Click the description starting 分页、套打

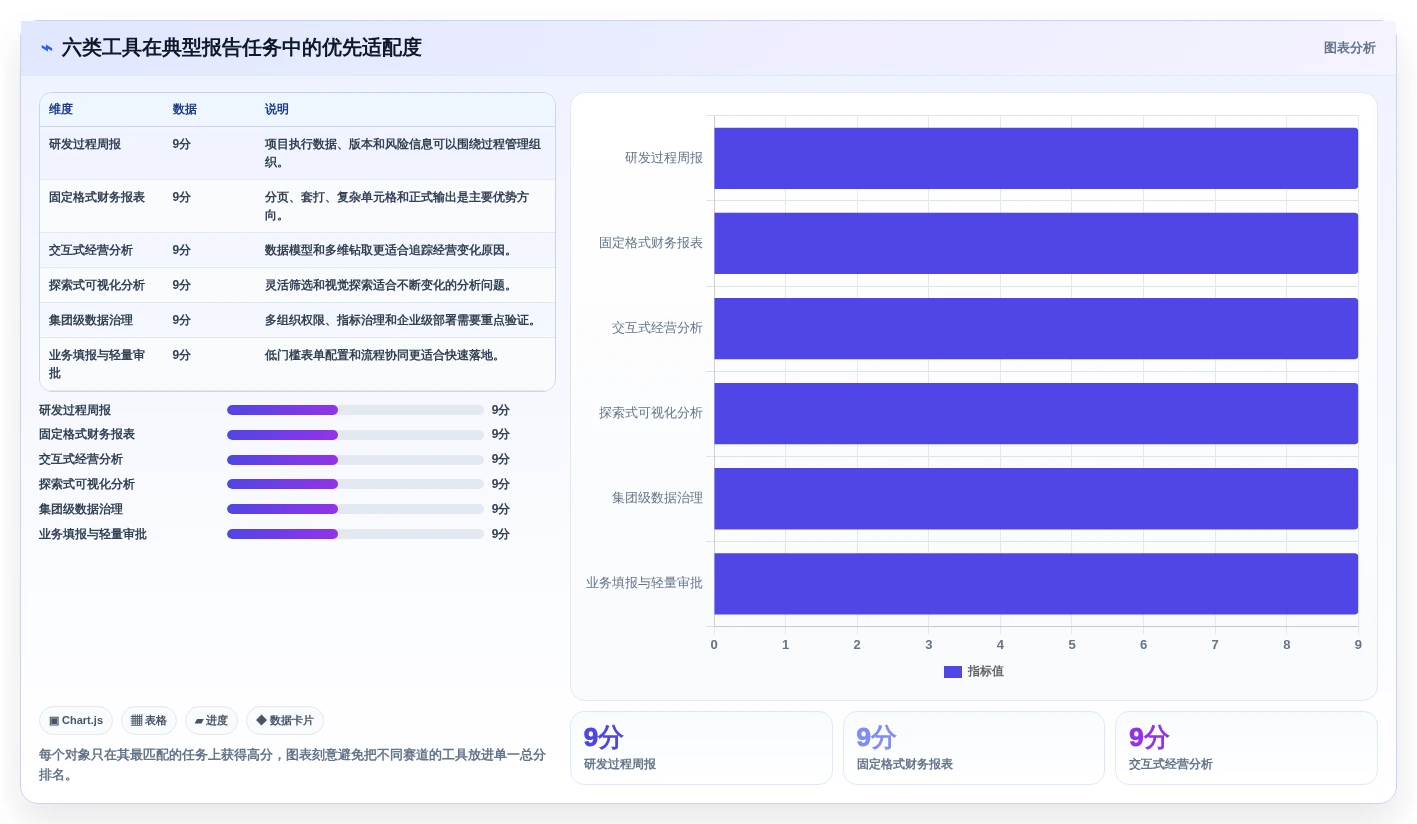pos(397,206)
